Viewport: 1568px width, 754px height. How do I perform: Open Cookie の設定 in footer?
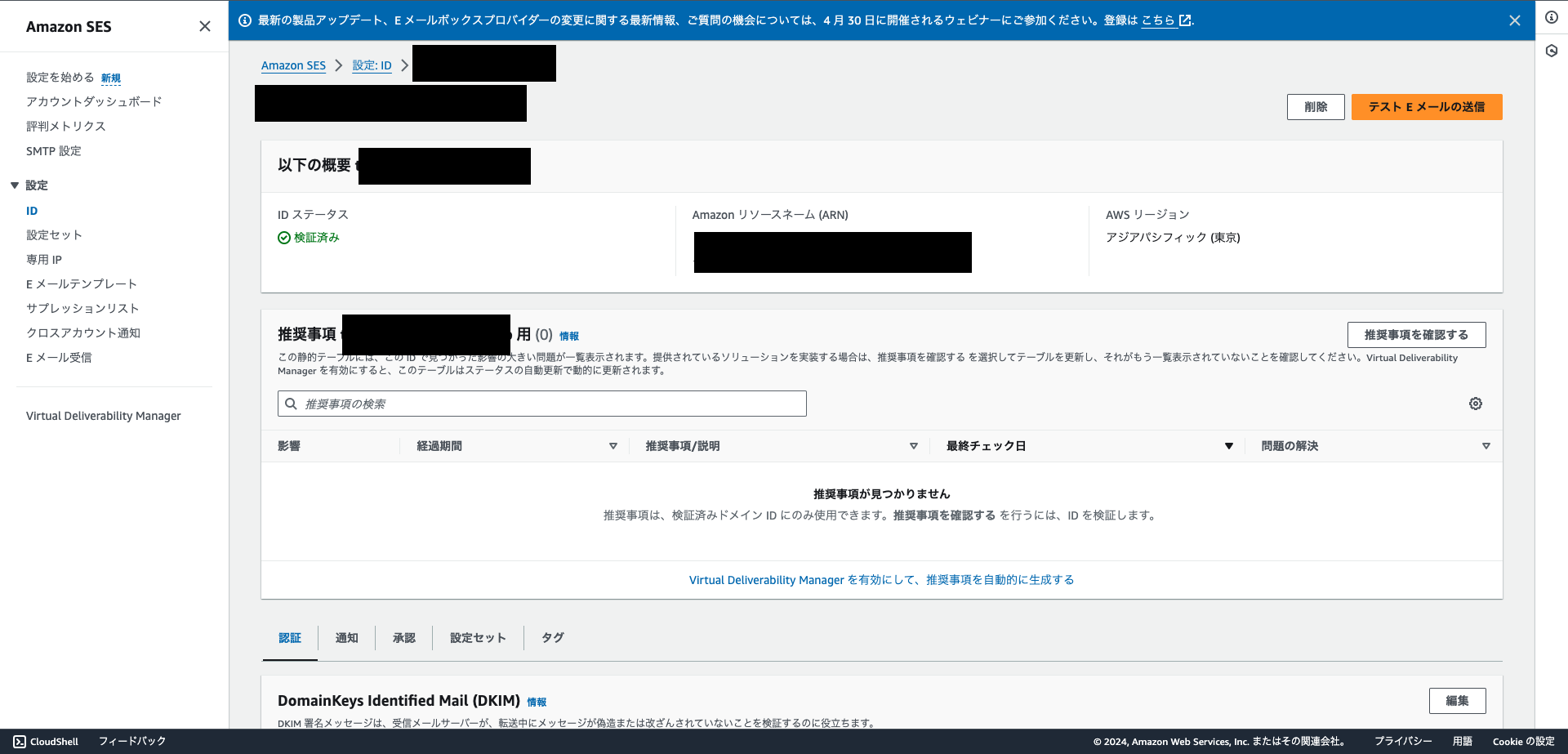[1523, 742]
